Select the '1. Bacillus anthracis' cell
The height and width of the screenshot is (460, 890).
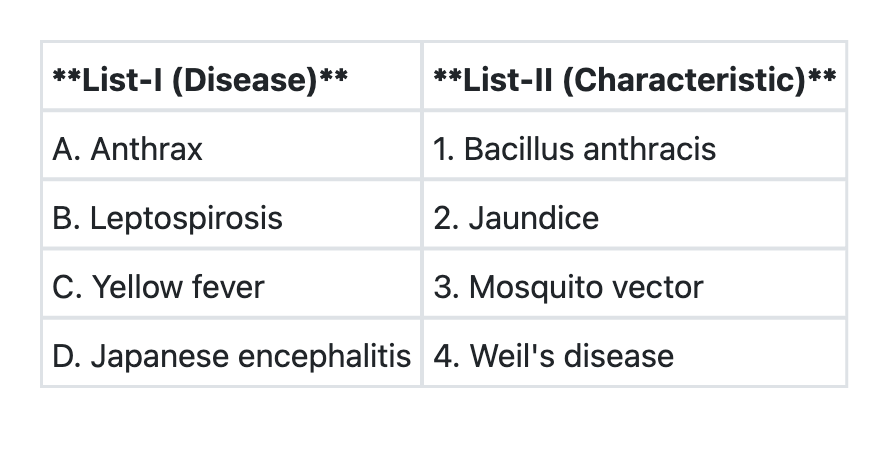[x=575, y=149]
